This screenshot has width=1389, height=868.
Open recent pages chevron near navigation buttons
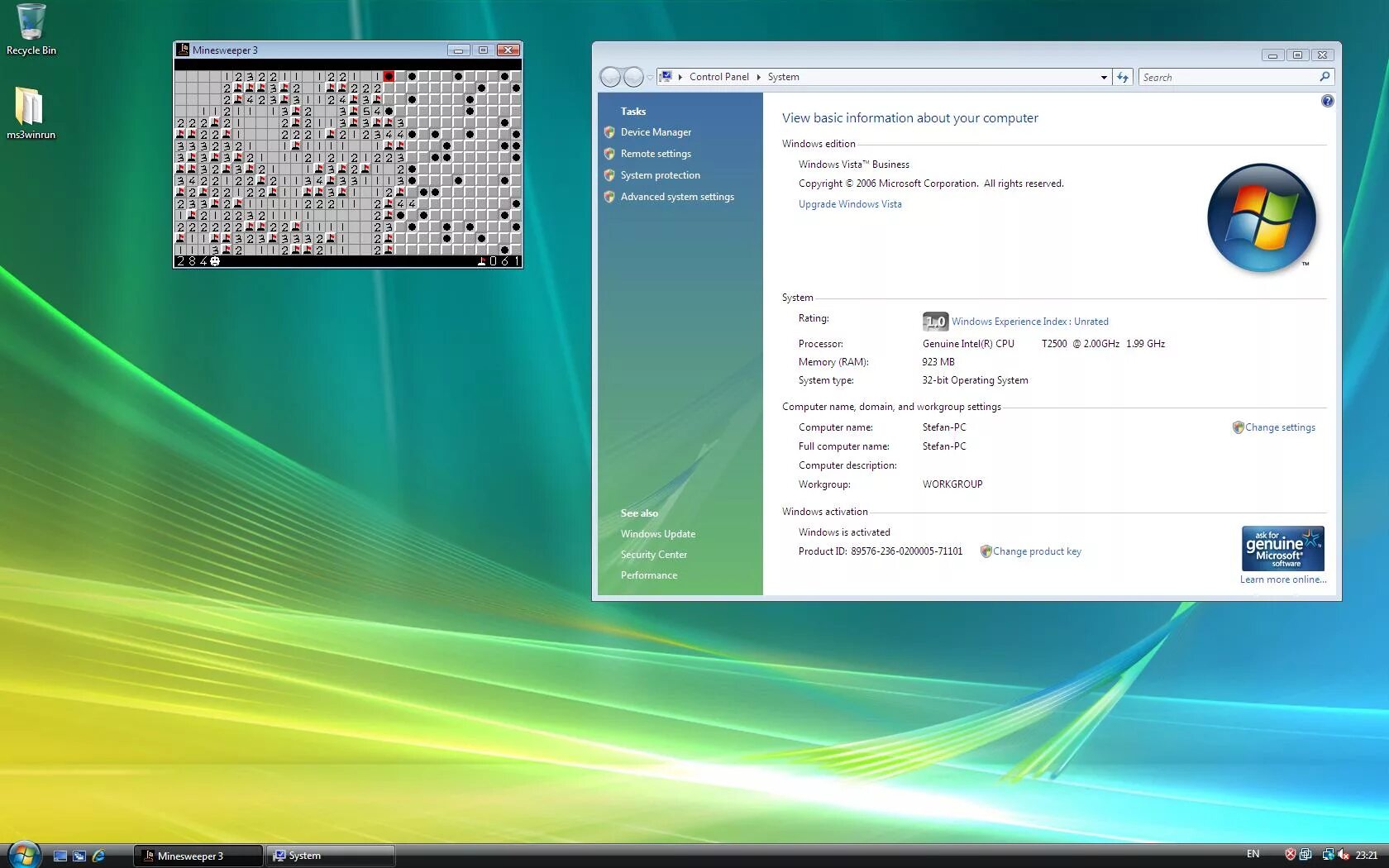pyautogui.click(x=650, y=77)
